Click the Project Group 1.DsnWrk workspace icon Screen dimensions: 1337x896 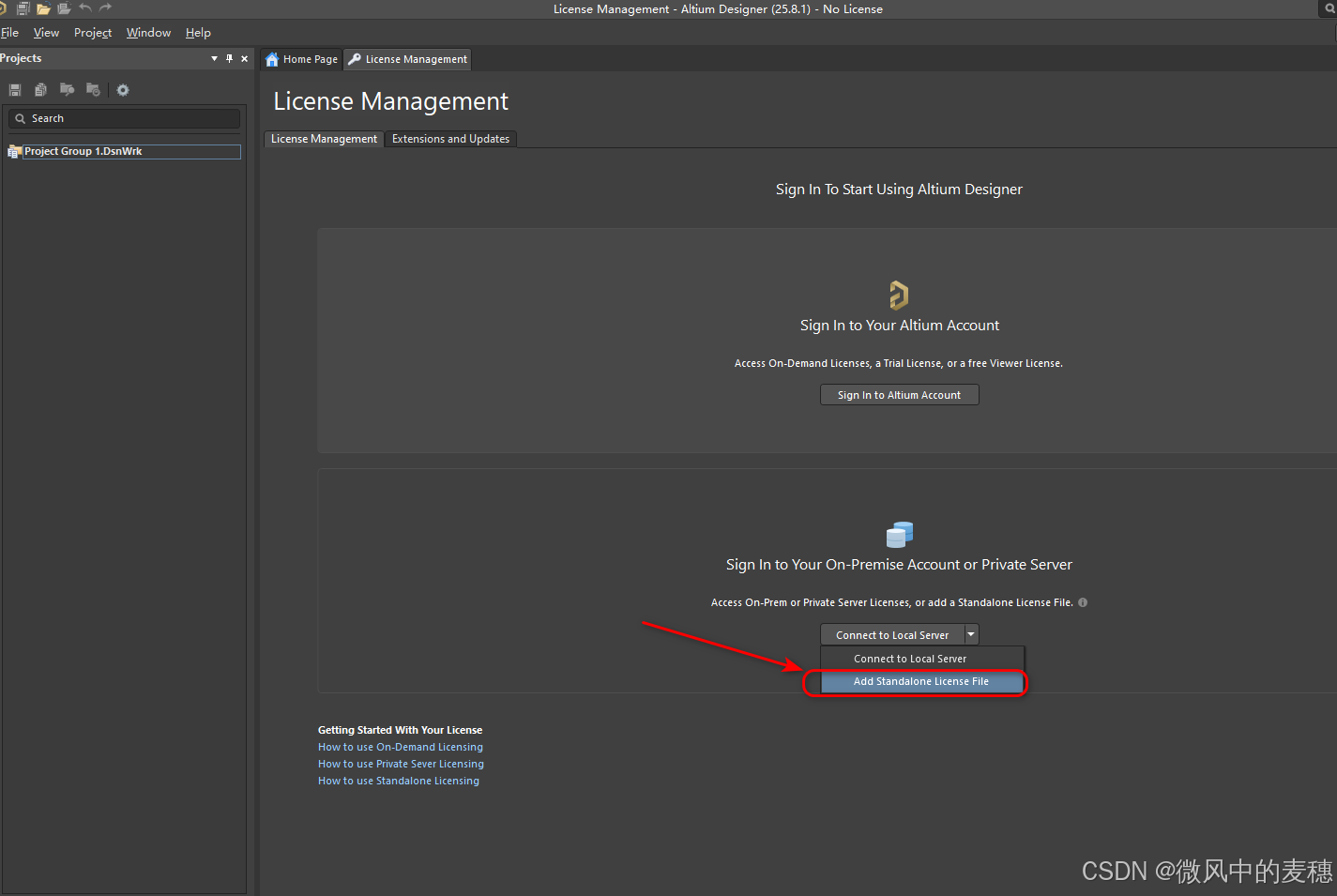pos(14,151)
